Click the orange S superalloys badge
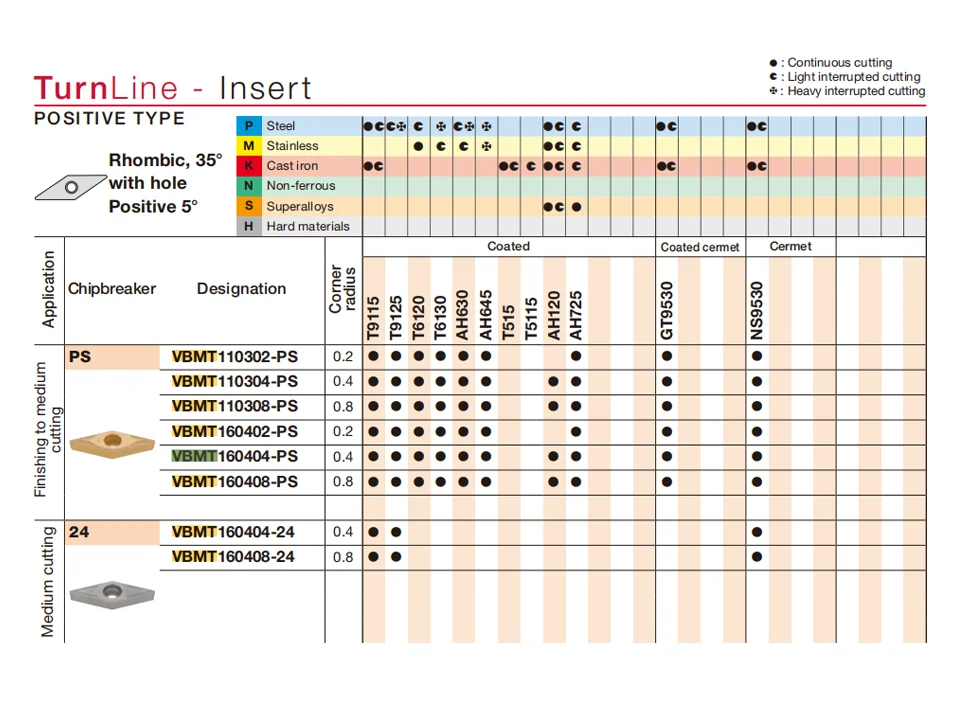This screenshot has height=704, width=954. 249,206
